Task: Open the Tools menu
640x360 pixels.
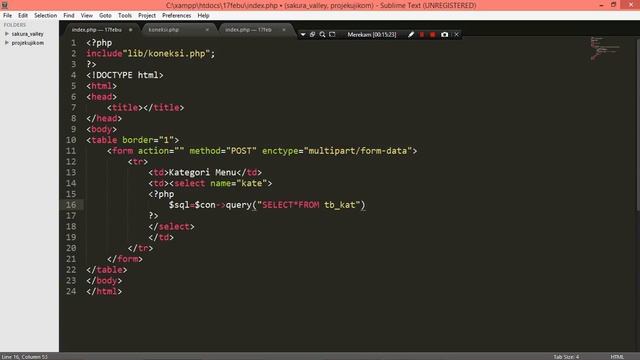Action: tap(124, 16)
